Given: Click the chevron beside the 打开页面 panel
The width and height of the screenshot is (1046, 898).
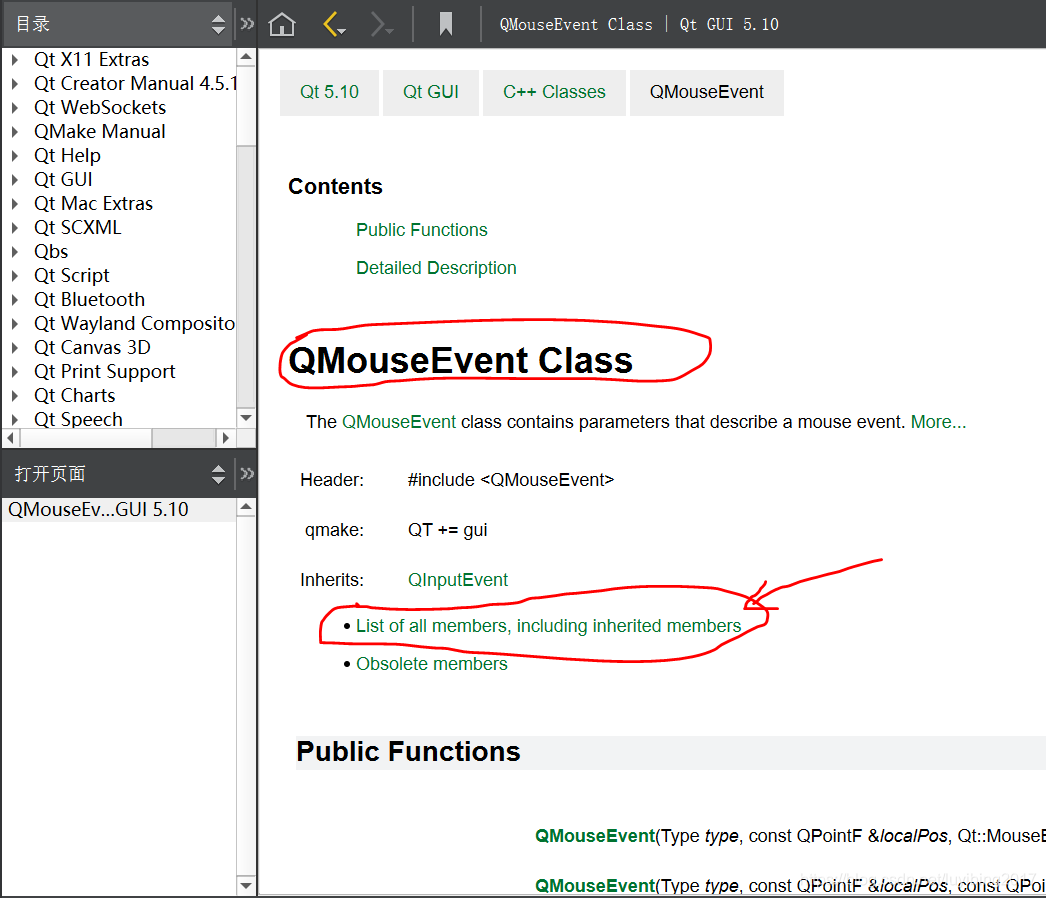Looking at the screenshot, I should click(x=247, y=474).
